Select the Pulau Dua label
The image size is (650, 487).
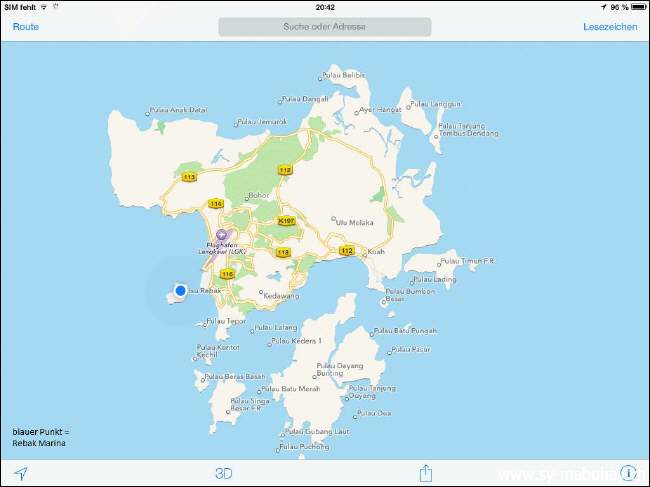(374, 413)
